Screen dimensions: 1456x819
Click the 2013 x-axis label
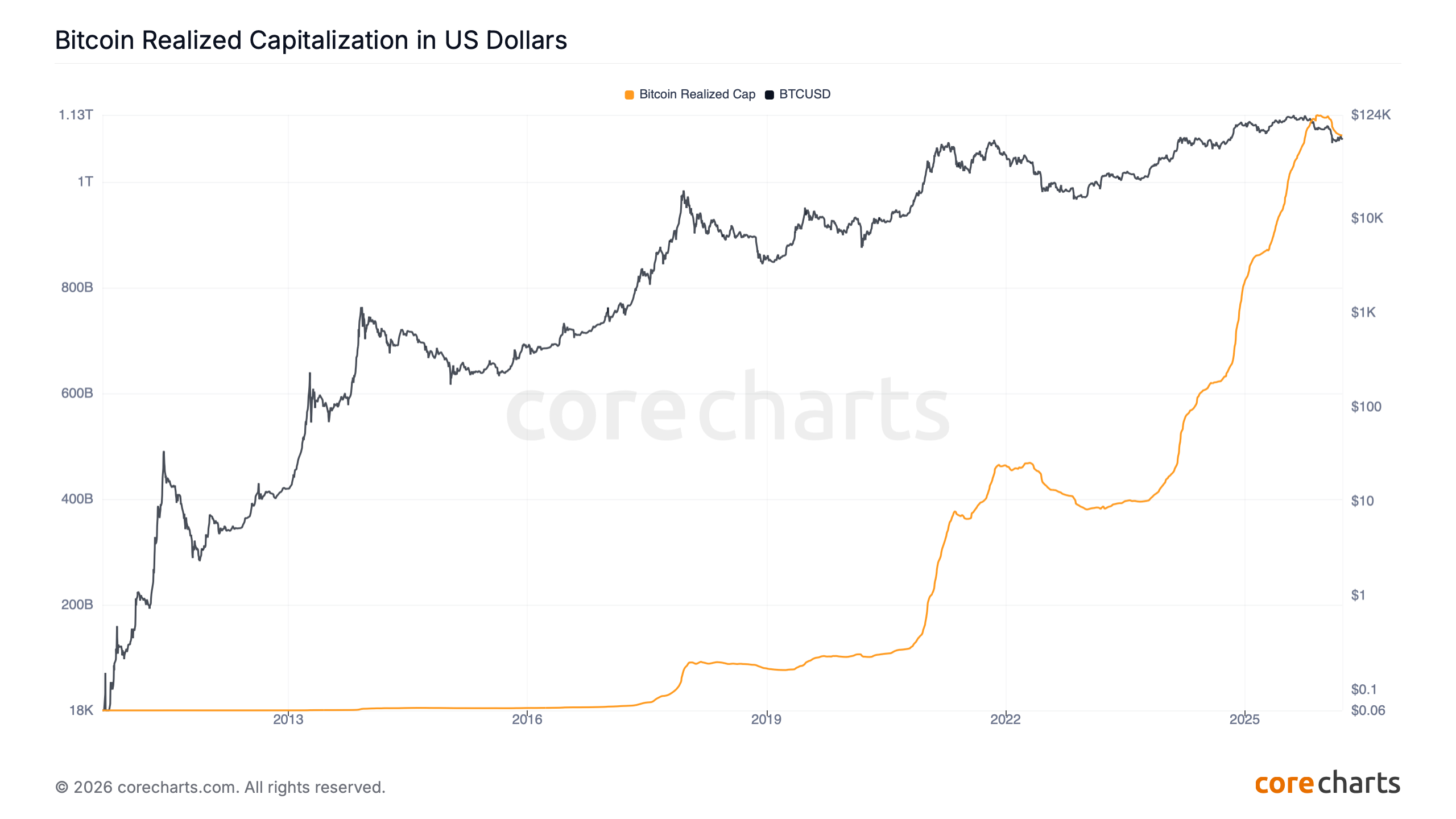point(288,719)
